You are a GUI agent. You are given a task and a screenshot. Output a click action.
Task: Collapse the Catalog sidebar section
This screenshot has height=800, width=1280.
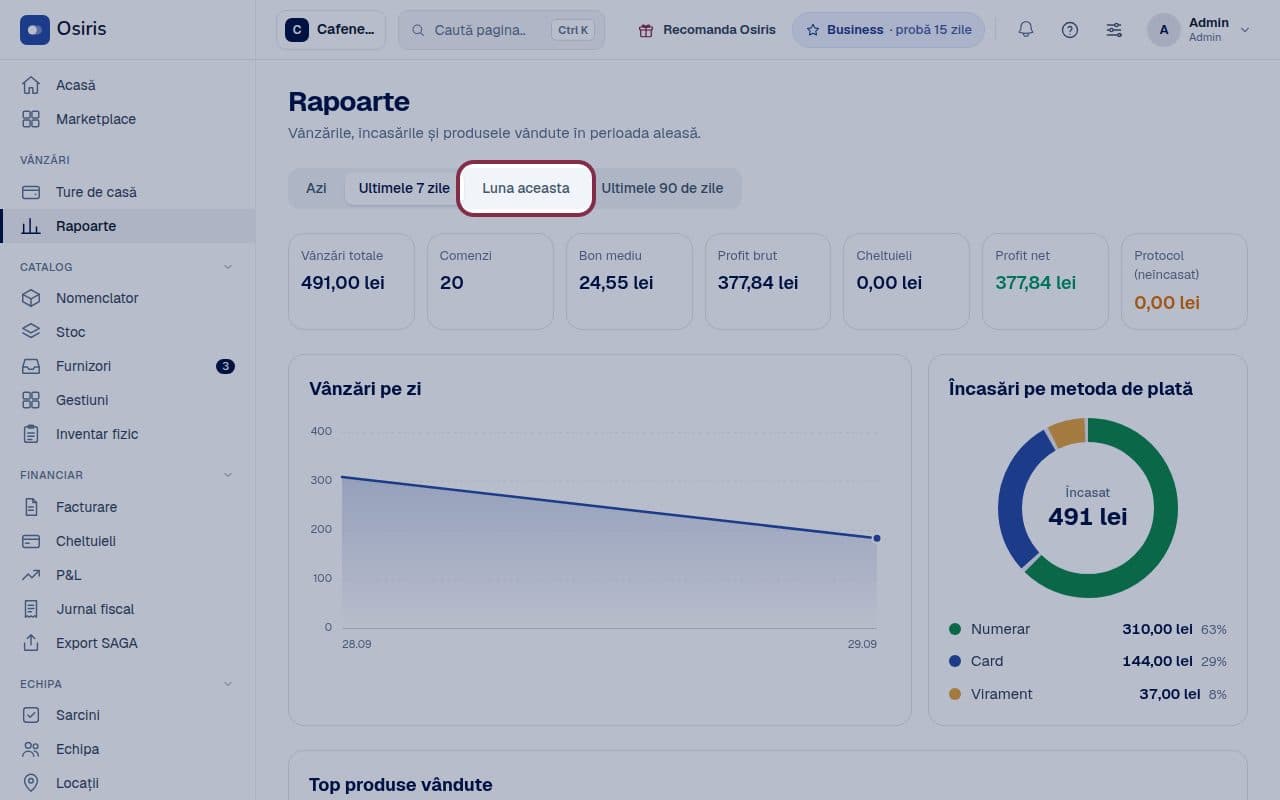227,267
